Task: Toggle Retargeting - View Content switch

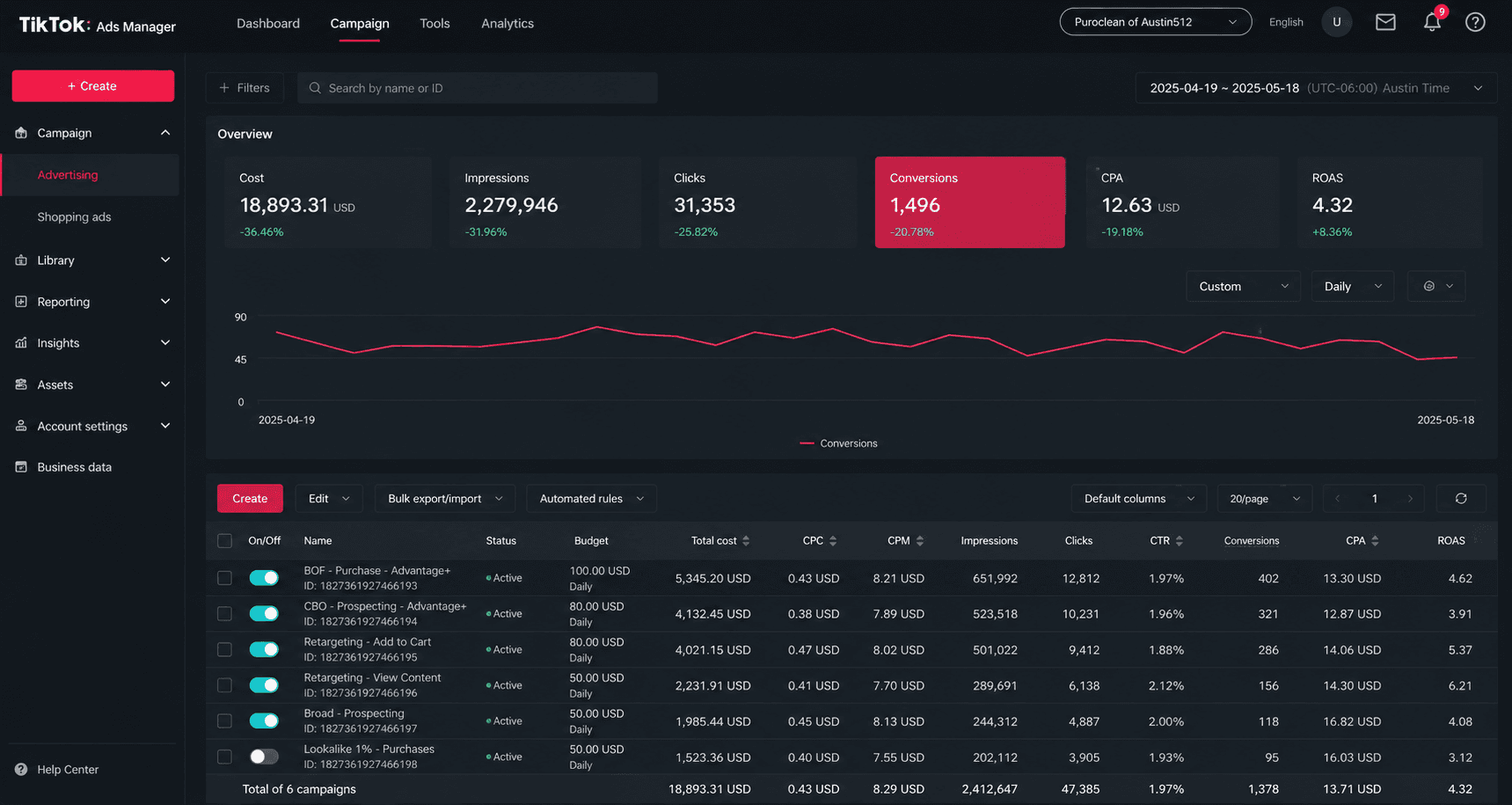Action: coord(264,685)
